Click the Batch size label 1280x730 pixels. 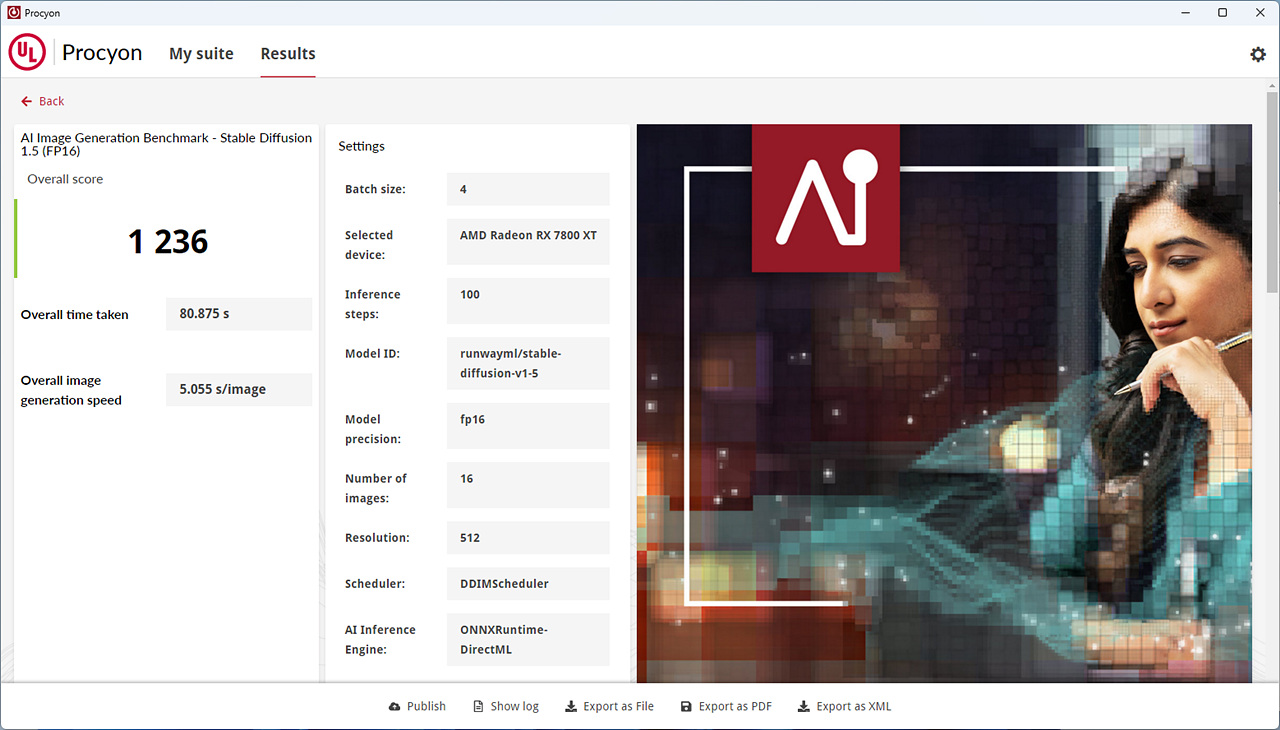tap(375, 189)
